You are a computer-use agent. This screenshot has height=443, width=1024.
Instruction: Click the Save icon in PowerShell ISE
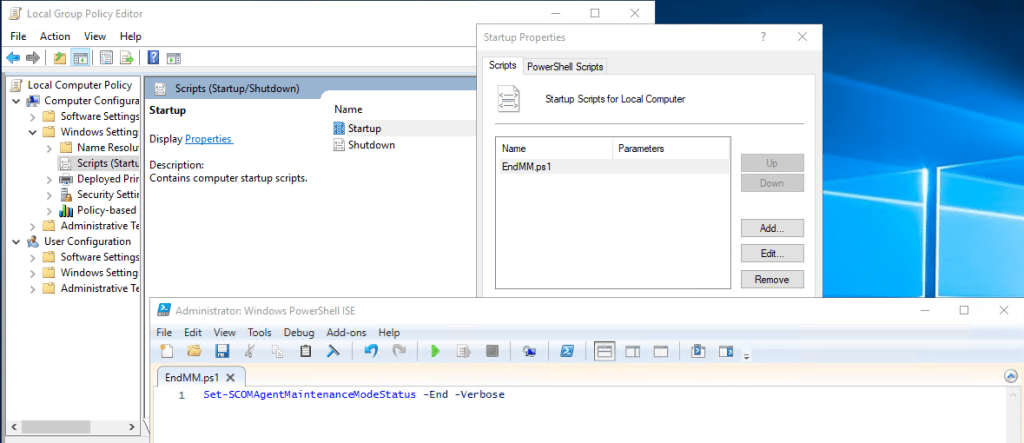[222, 351]
